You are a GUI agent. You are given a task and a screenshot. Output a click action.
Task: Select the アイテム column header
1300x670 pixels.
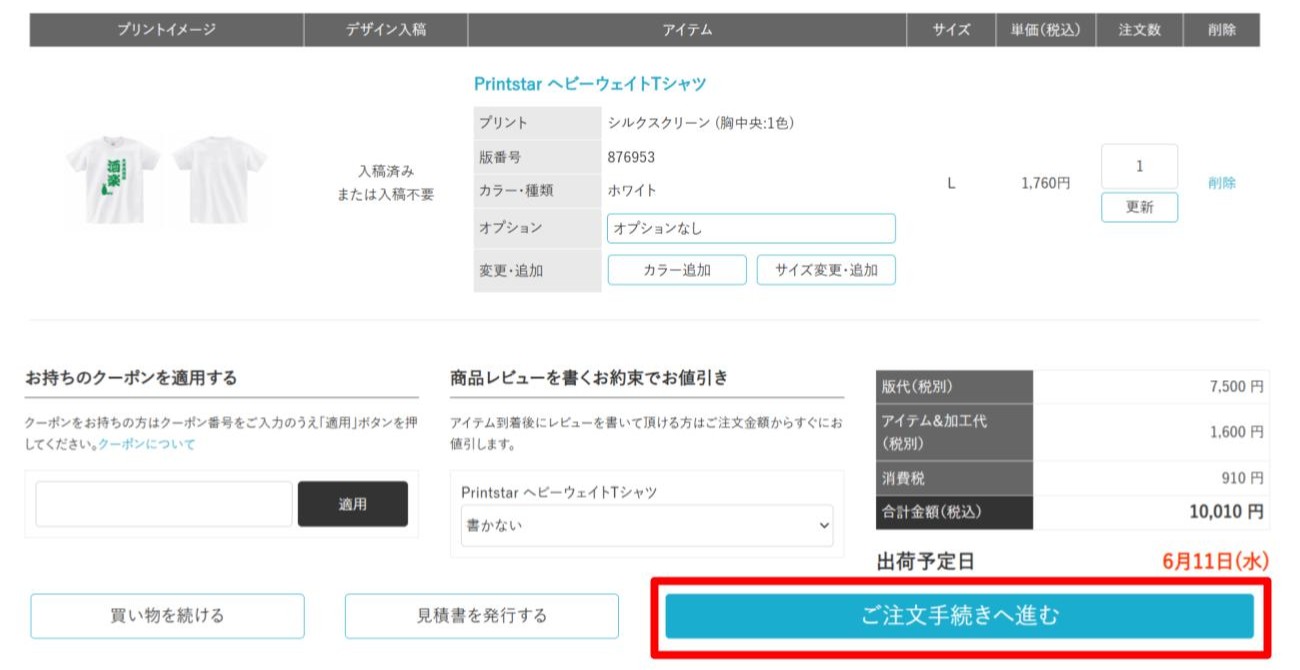click(x=685, y=30)
